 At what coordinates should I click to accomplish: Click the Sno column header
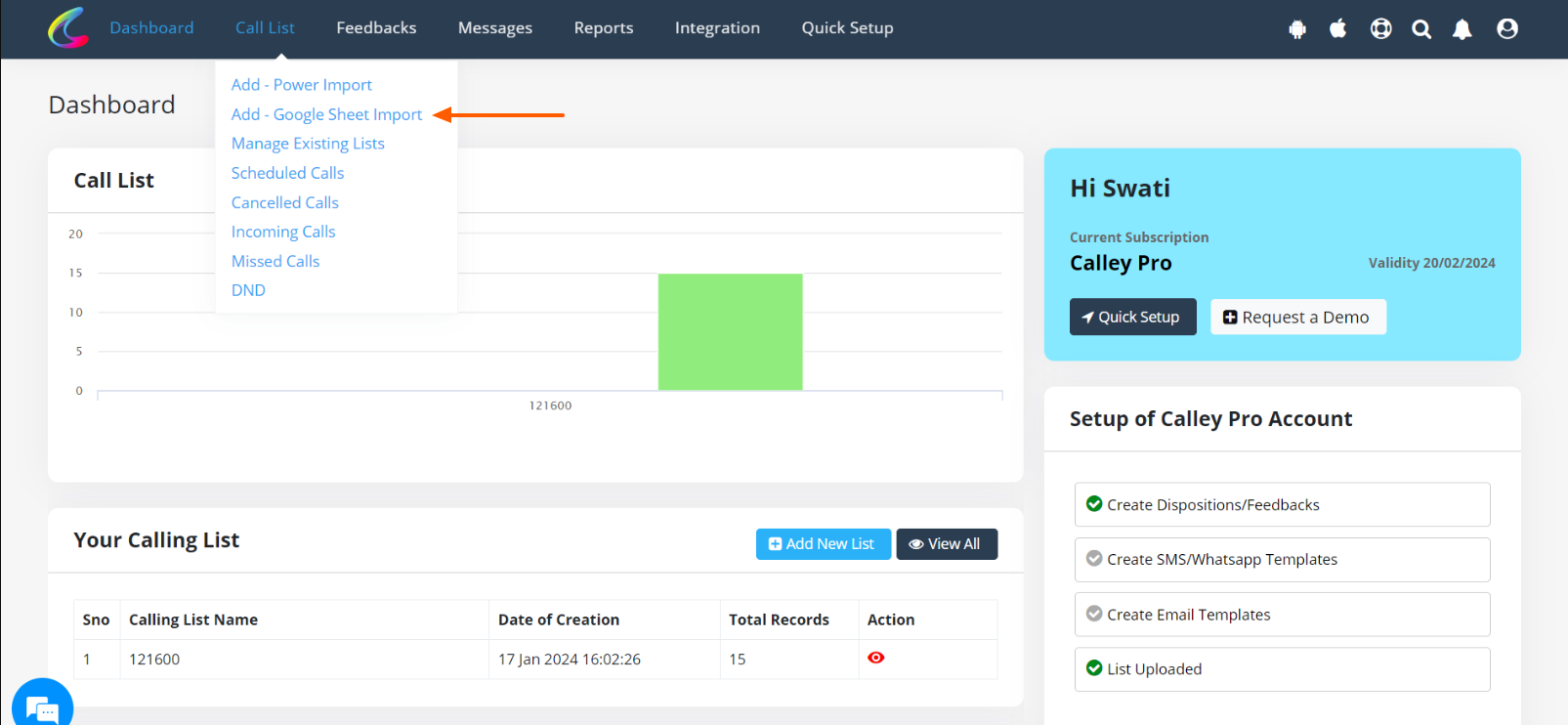coord(96,619)
